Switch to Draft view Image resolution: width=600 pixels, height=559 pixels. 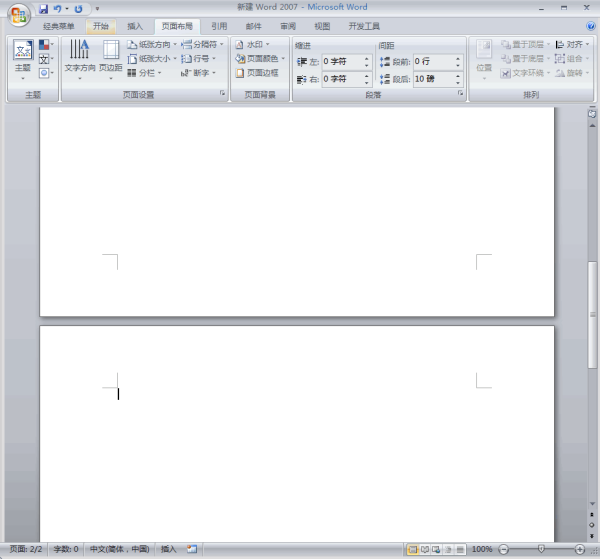(460, 550)
